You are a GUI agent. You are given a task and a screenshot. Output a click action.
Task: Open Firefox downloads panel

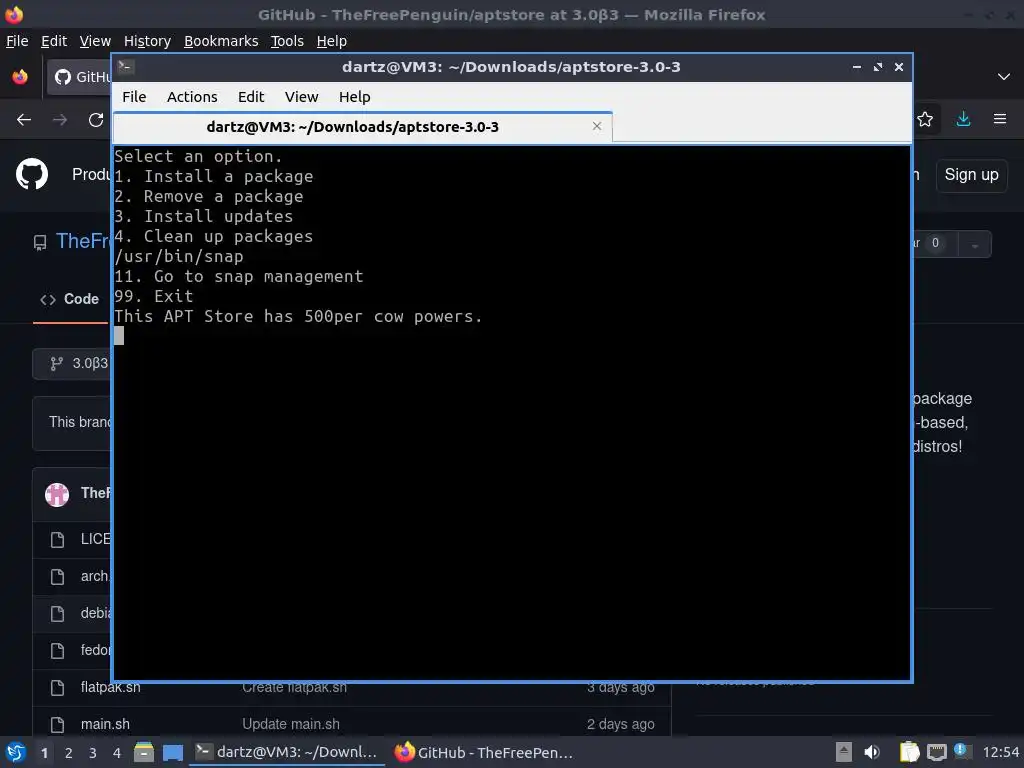click(963, 119)
